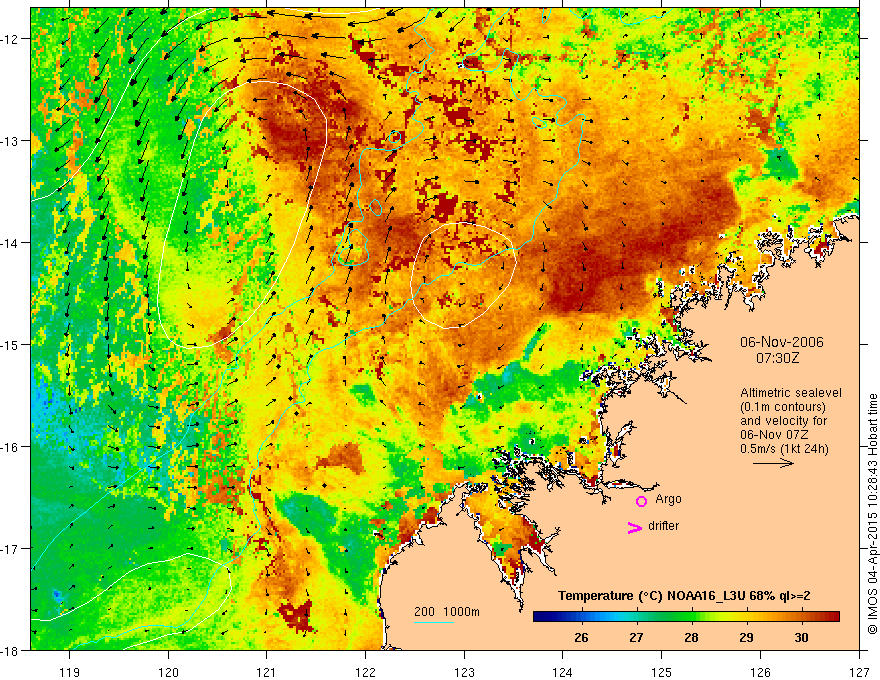Click longitude axis label 124
This screenshot has height=680, width=880.
(563, 672)
